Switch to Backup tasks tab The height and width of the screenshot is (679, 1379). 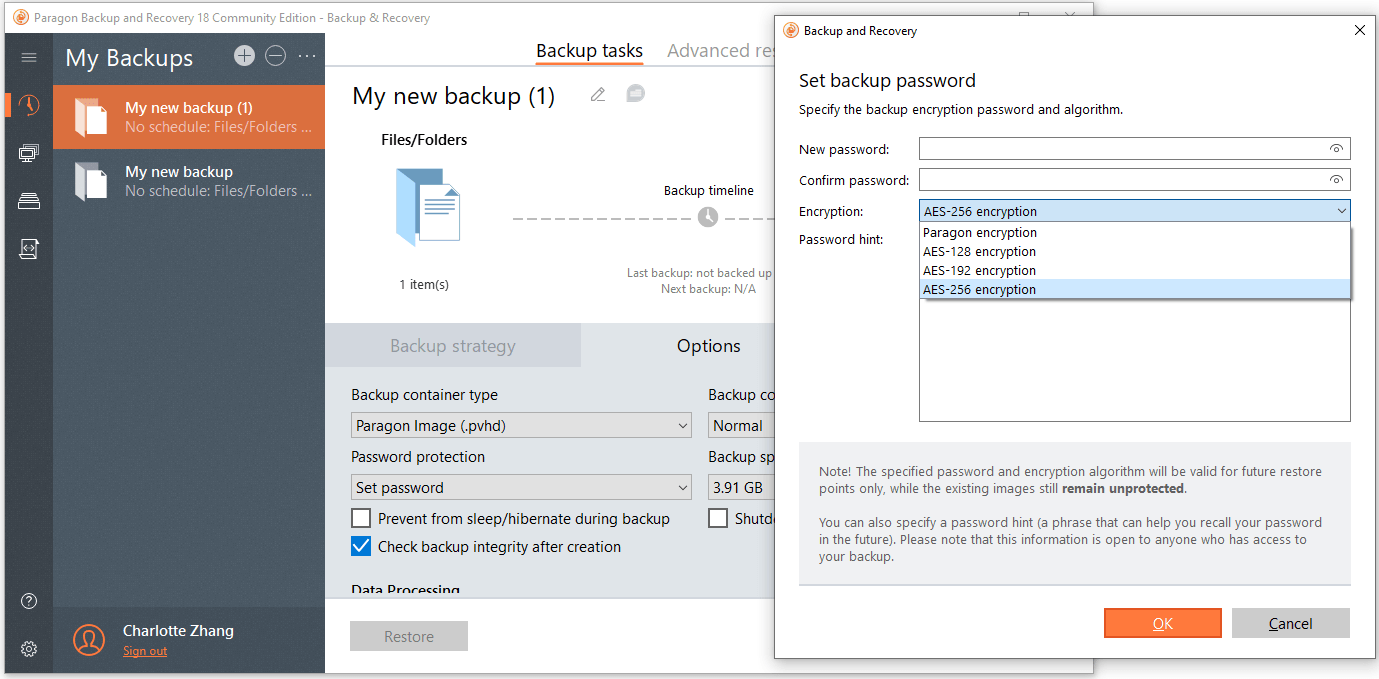589,51
